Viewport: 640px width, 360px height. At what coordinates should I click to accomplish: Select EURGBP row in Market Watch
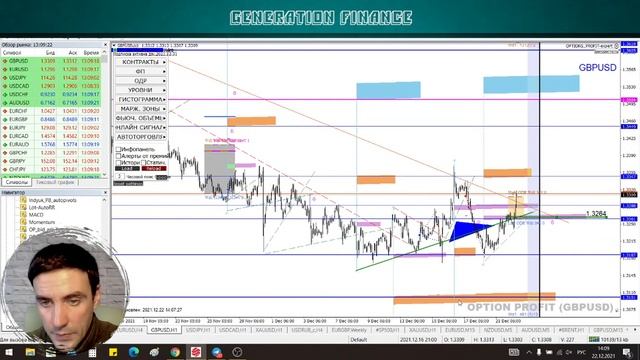[x=51, y=120]
